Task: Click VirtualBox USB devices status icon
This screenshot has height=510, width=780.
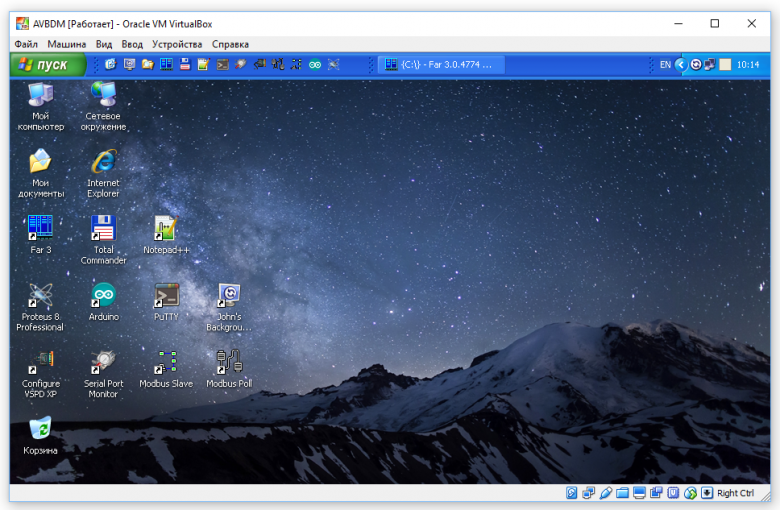Action: tap(606, 493)
